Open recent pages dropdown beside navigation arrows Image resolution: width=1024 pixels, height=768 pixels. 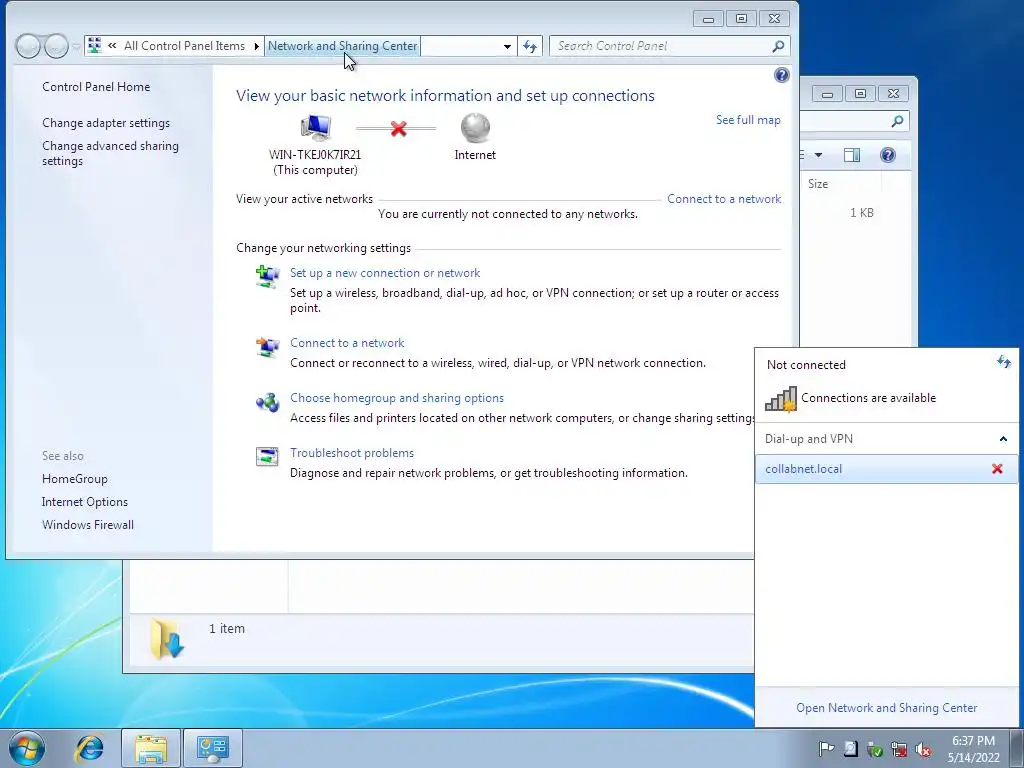pyautogui.click(x=76, y=46)
